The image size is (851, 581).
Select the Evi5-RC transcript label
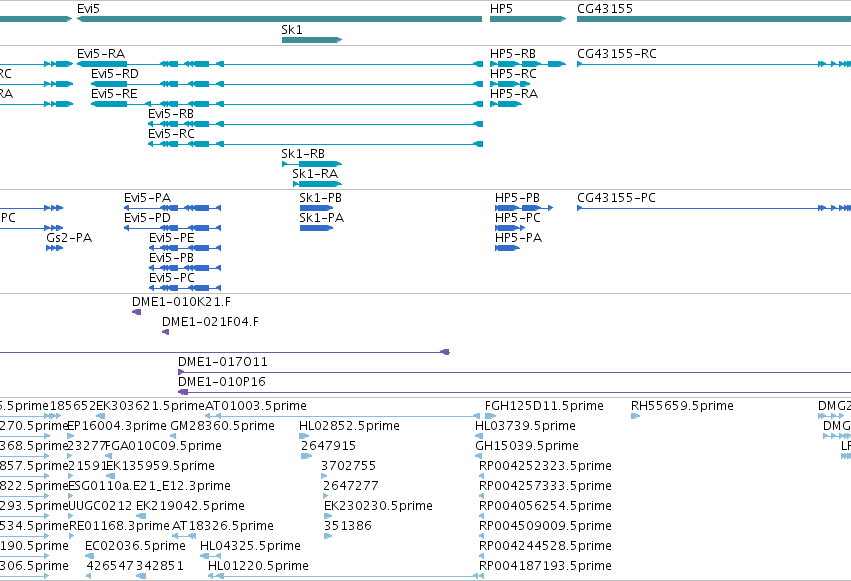tap(171, 134)
